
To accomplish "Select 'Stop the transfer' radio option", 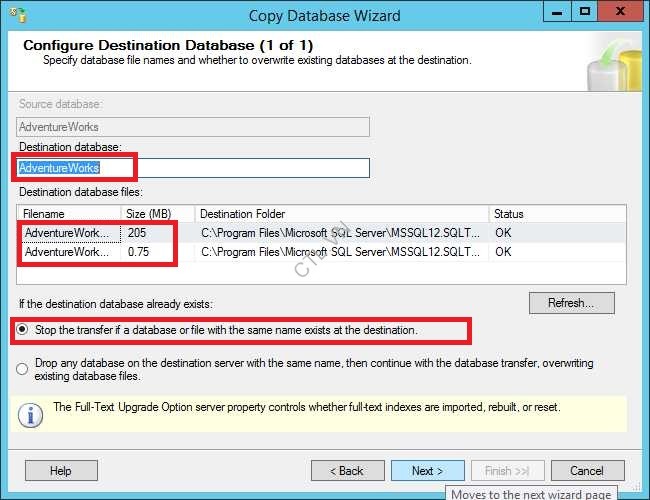I will click(x=22, y=330).
